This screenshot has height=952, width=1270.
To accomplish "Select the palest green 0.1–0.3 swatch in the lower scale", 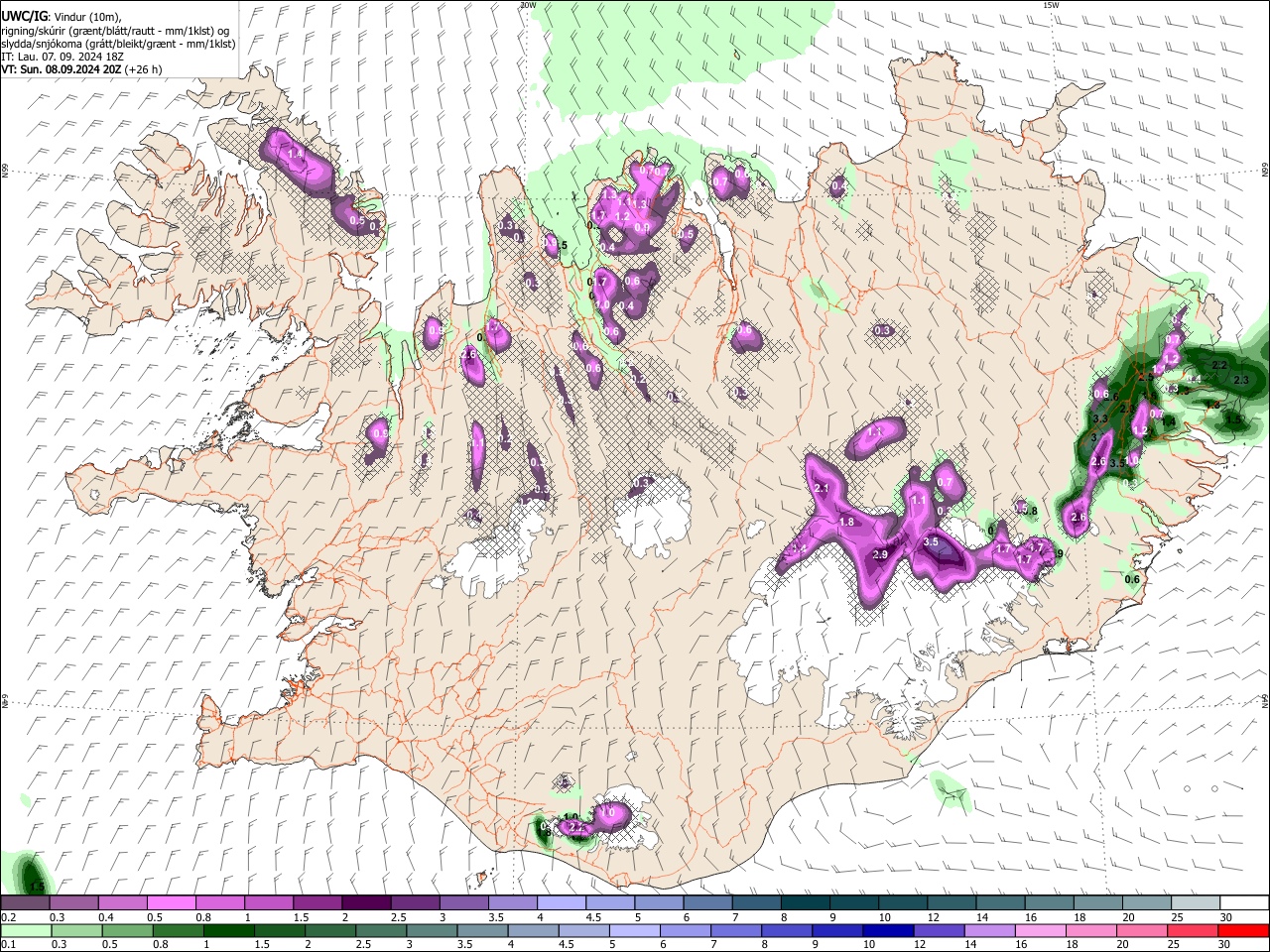I will pyautogui.click(x=25, y=930).
